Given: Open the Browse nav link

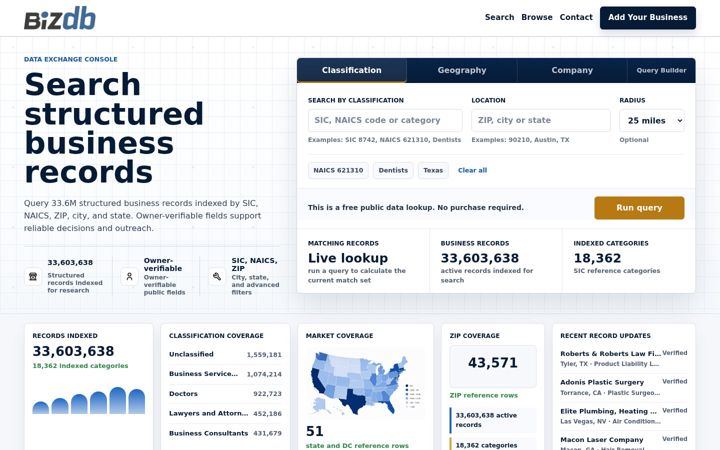Looking at the screenshot, I should (x=537, y=17).
